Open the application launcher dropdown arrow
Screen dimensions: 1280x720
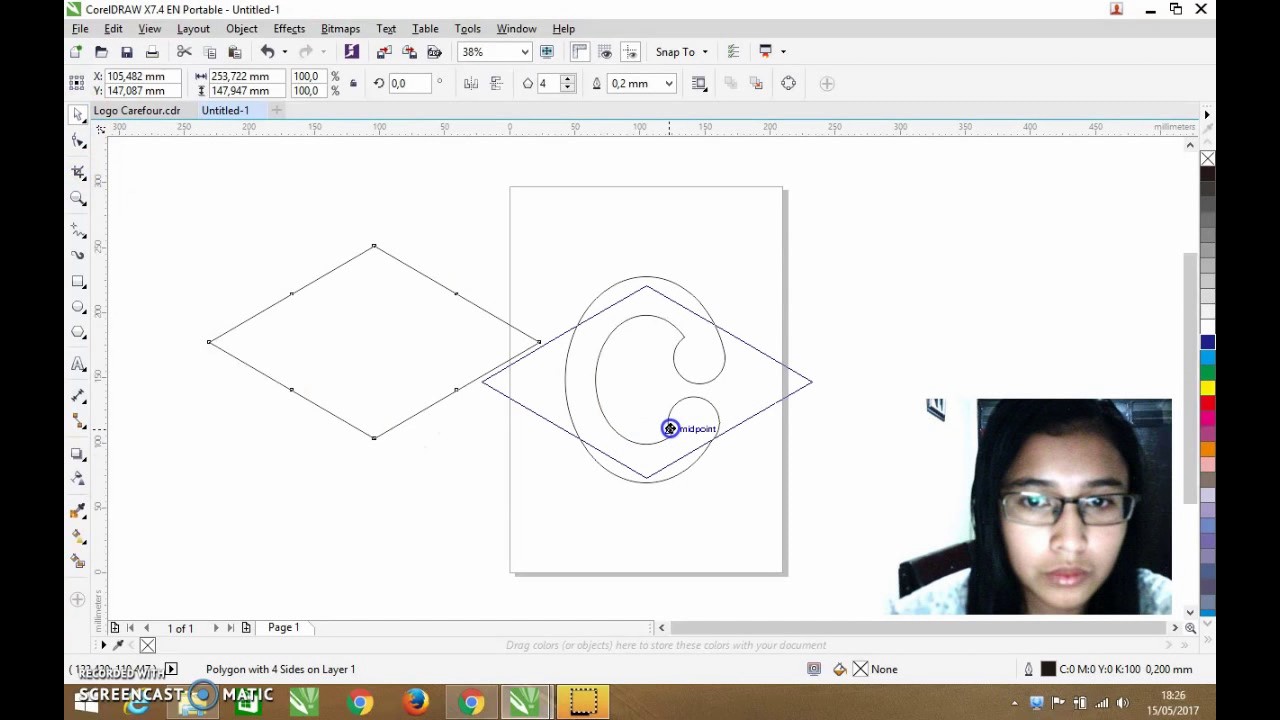[783, 52]
